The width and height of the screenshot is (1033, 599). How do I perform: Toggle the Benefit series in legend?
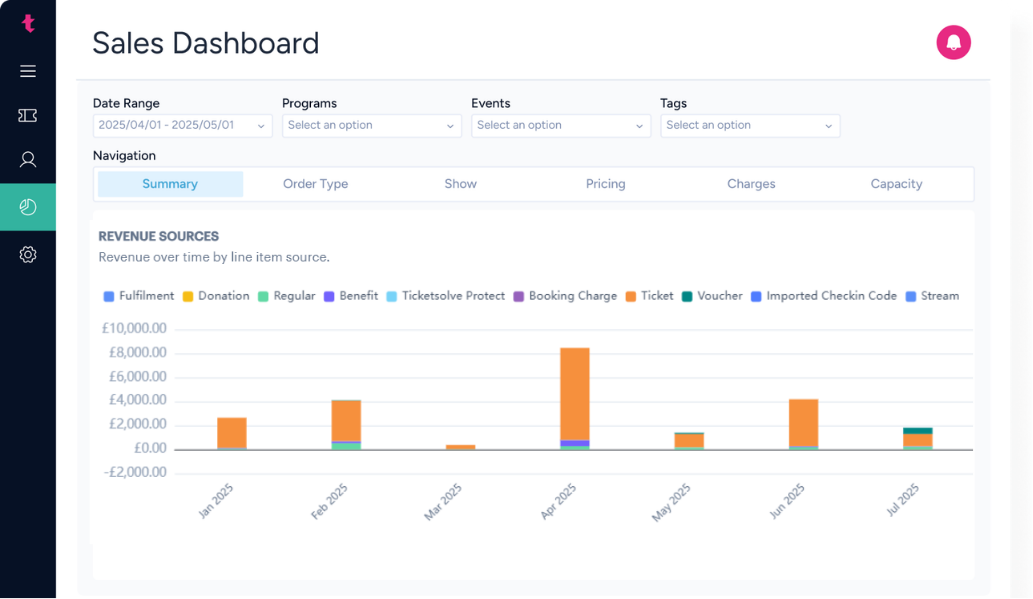coord(351,297)
